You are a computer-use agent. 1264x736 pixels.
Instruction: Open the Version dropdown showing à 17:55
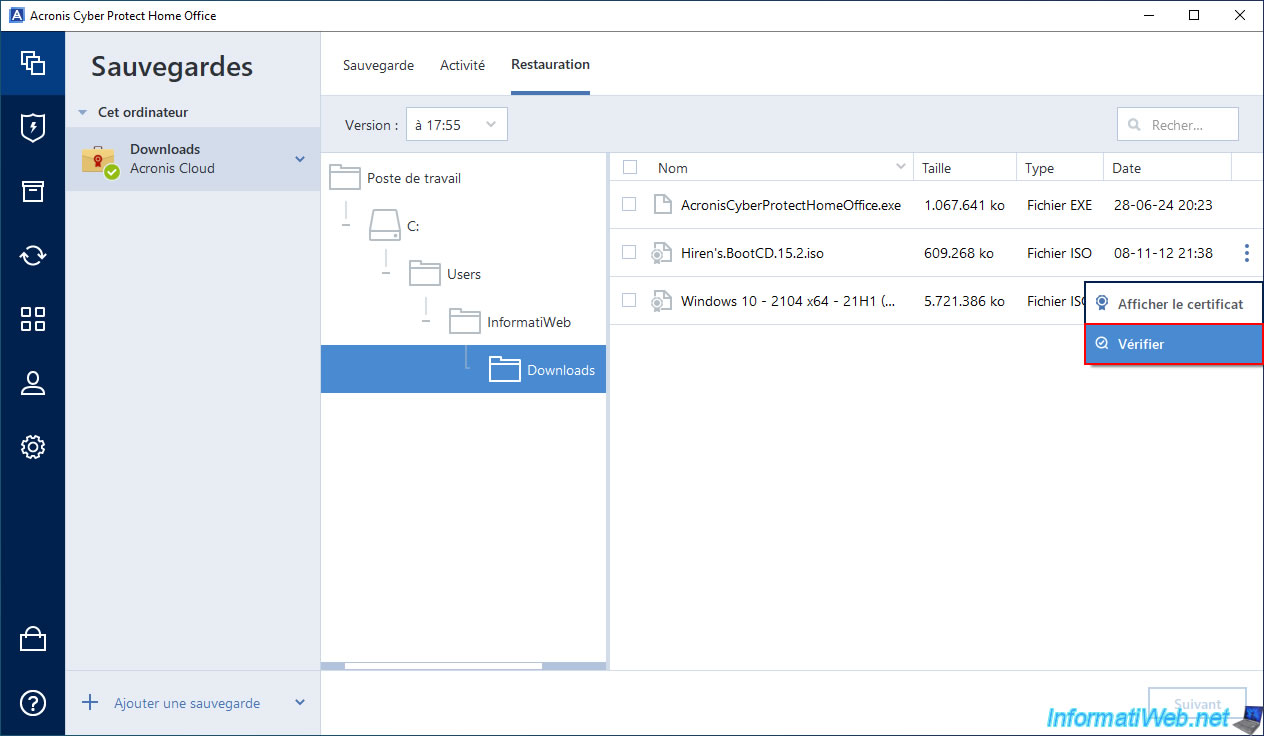pos(456,125)
